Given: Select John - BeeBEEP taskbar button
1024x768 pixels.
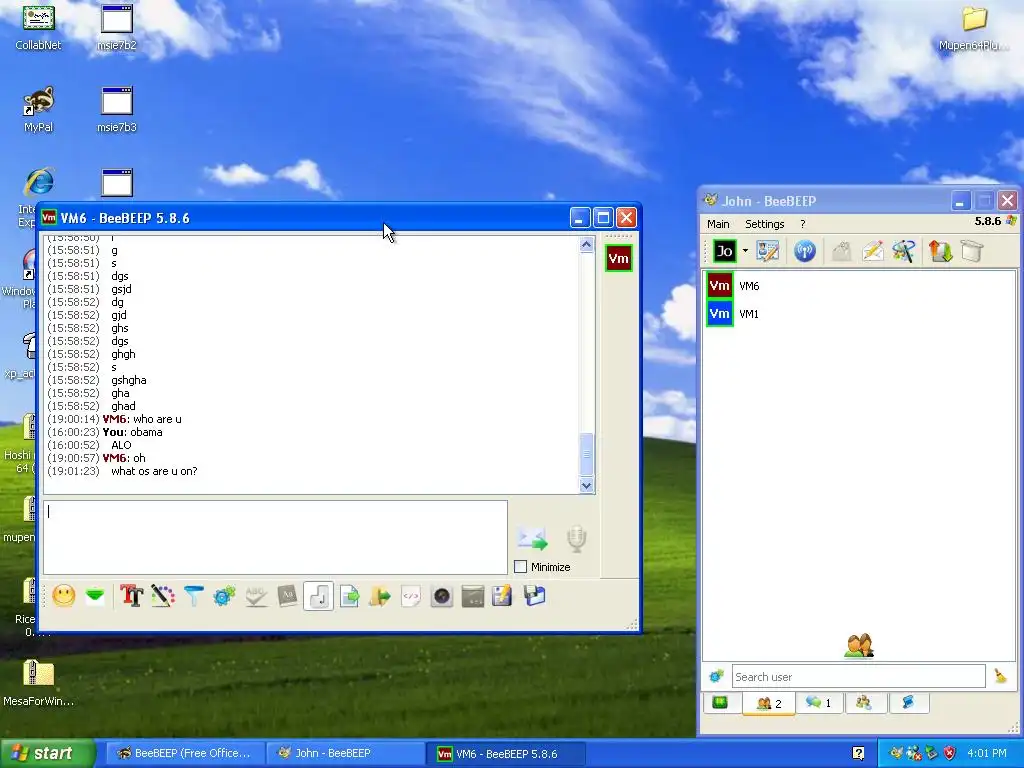Looking at the screenshot, I should 345,753.
